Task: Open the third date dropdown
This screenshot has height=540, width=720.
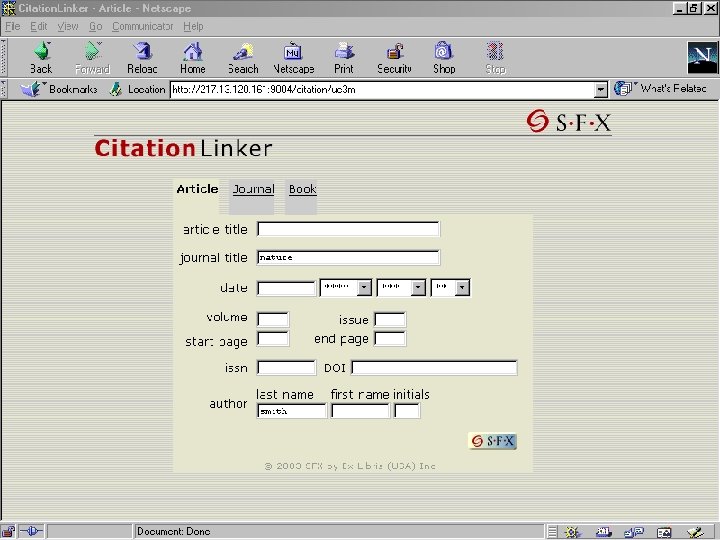Action: click(x=450, y=287)
